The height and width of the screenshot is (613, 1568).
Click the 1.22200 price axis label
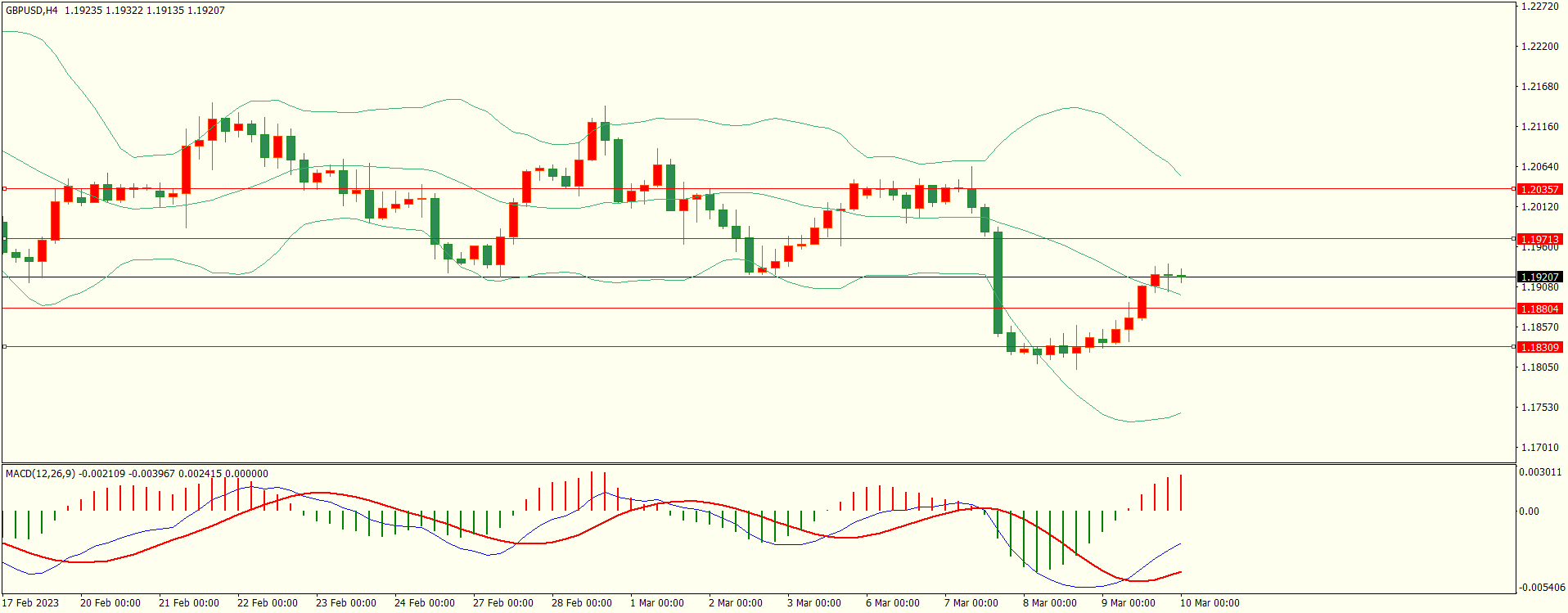[1539, 47]
